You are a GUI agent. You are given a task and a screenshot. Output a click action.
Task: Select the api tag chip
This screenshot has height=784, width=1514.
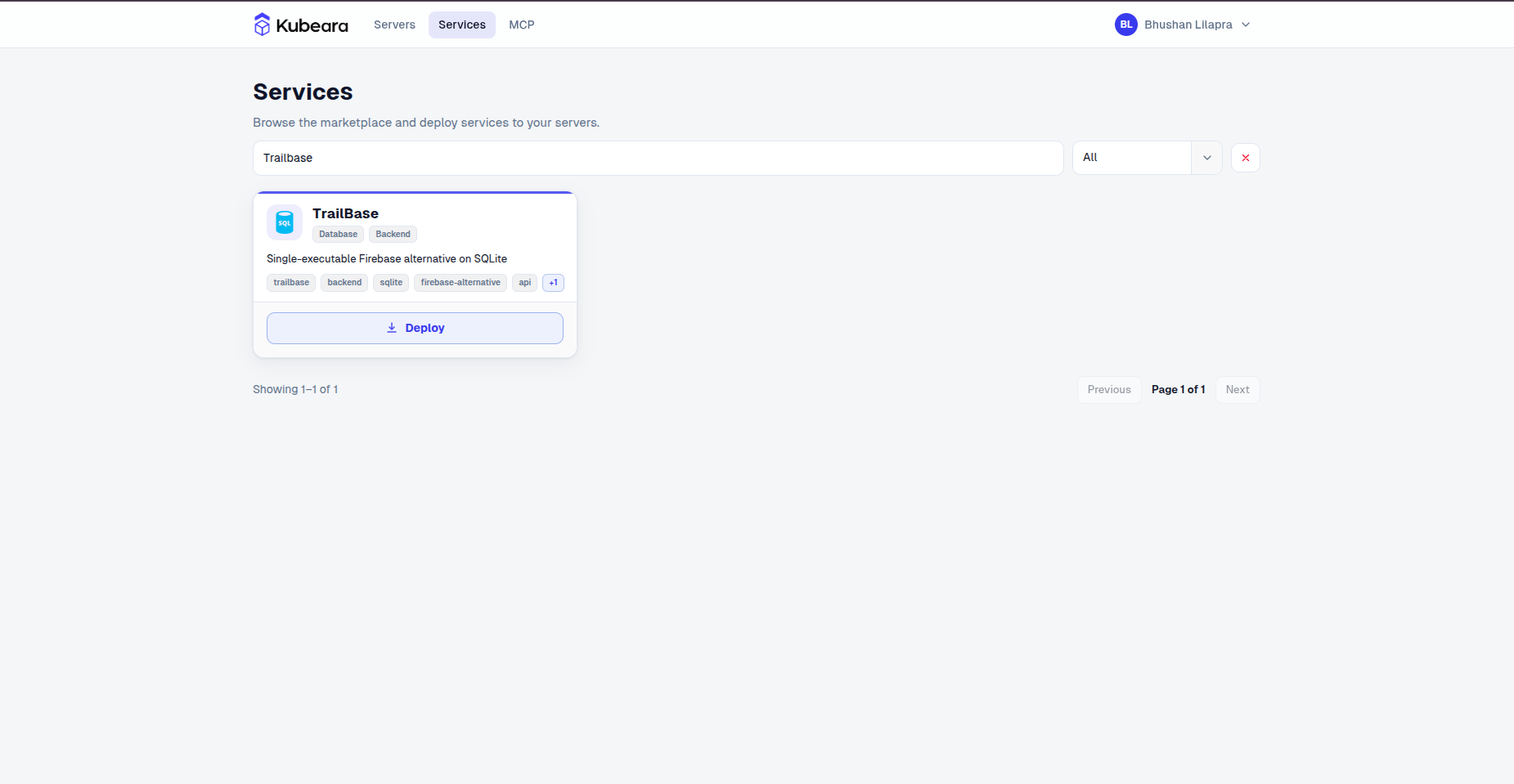point(525,283)
